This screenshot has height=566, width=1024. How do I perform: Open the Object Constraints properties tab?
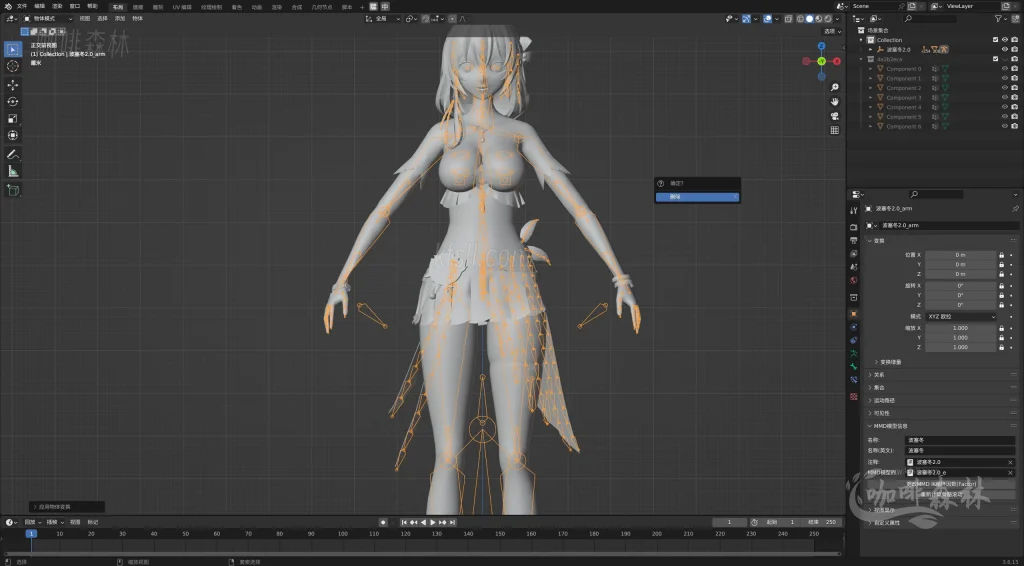(x=854, y=339)
